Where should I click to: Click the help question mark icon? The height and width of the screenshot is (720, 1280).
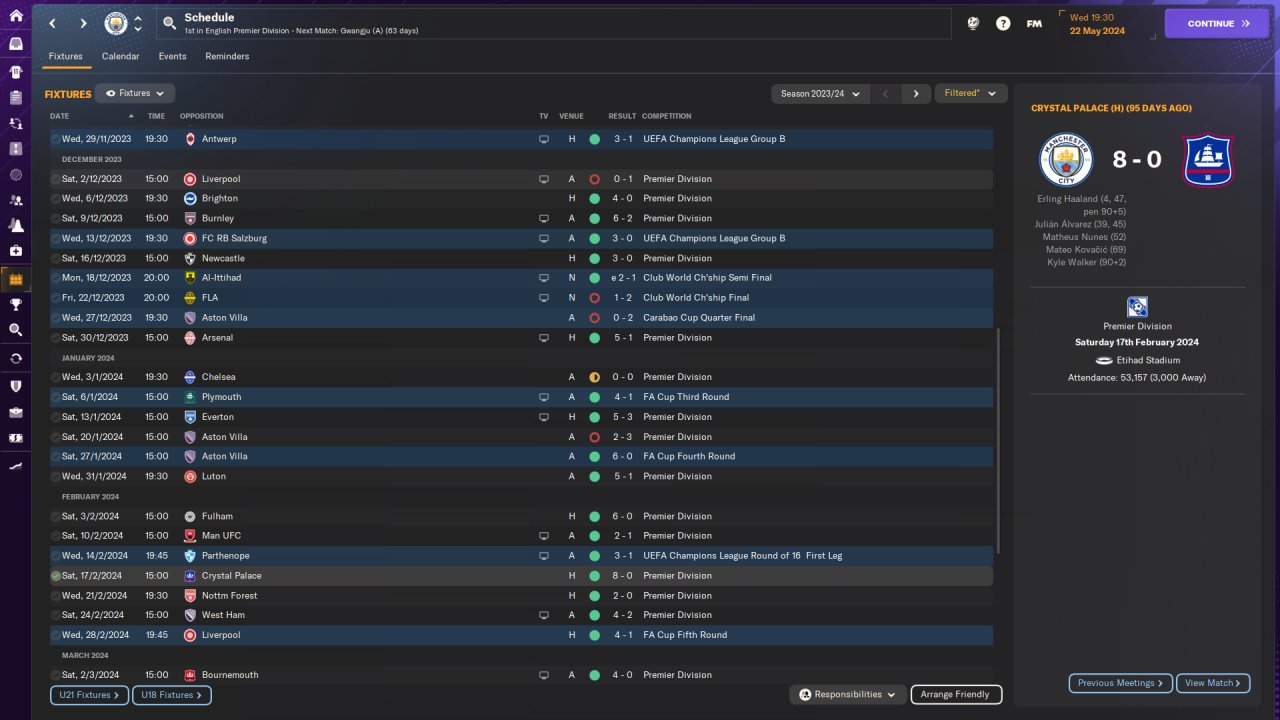coord(1003,23)
